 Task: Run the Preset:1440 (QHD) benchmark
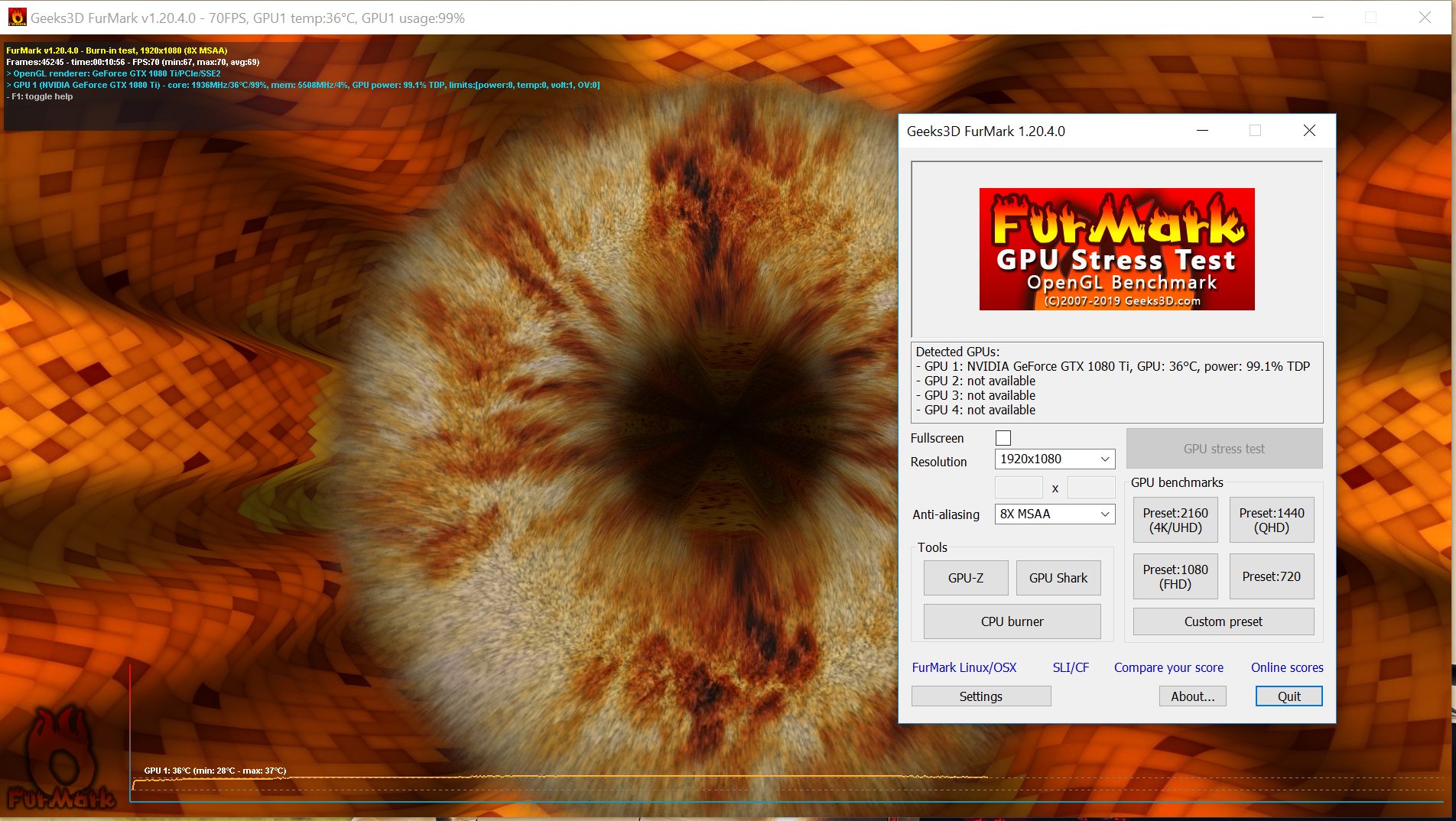(x=1272, y=521)
